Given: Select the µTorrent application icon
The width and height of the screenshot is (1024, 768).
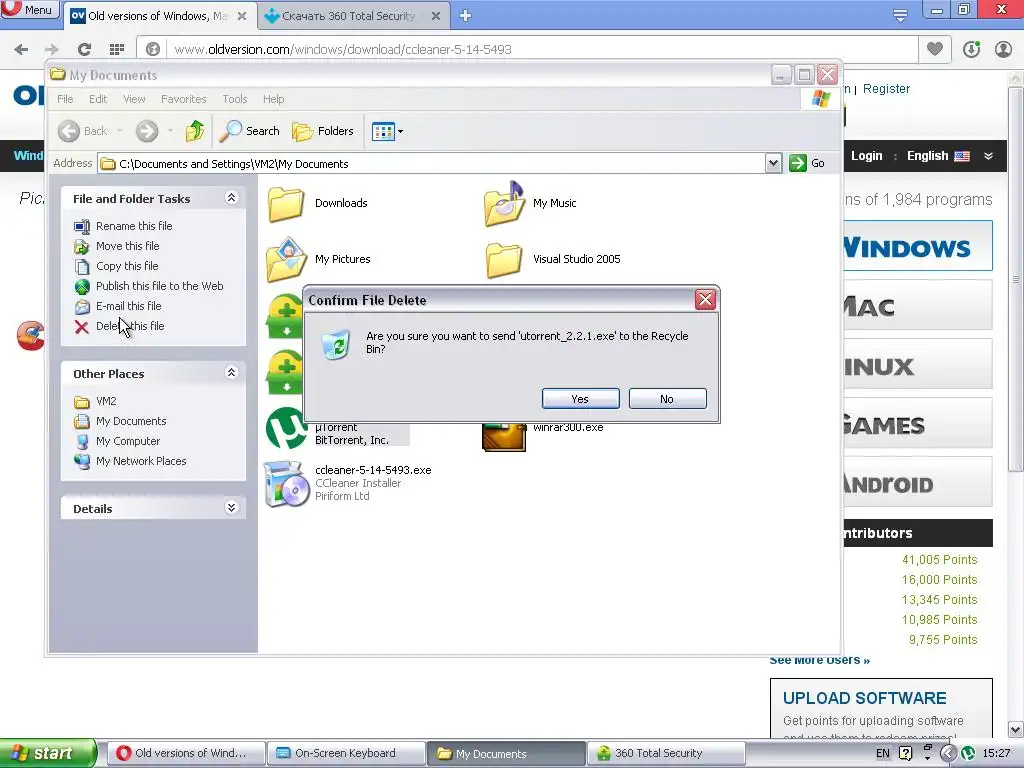Looking at the screenshot, I should point(286,428).
